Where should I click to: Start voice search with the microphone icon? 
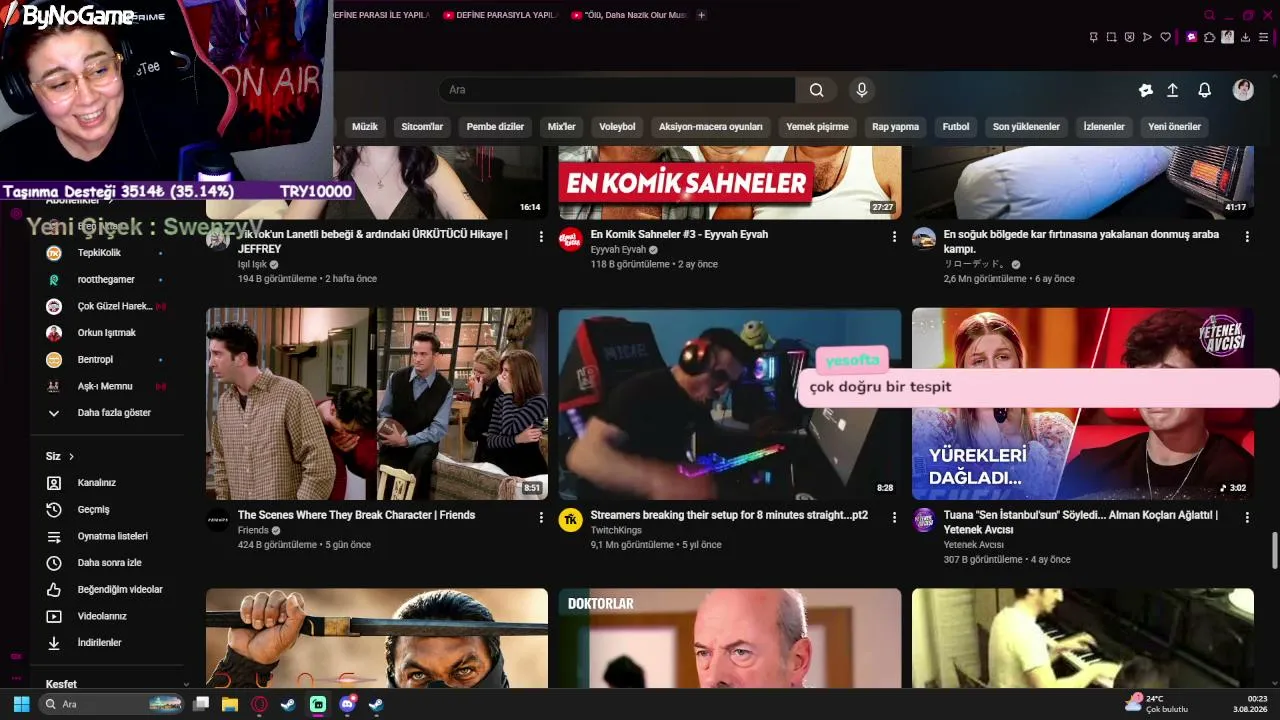[862, 90]
